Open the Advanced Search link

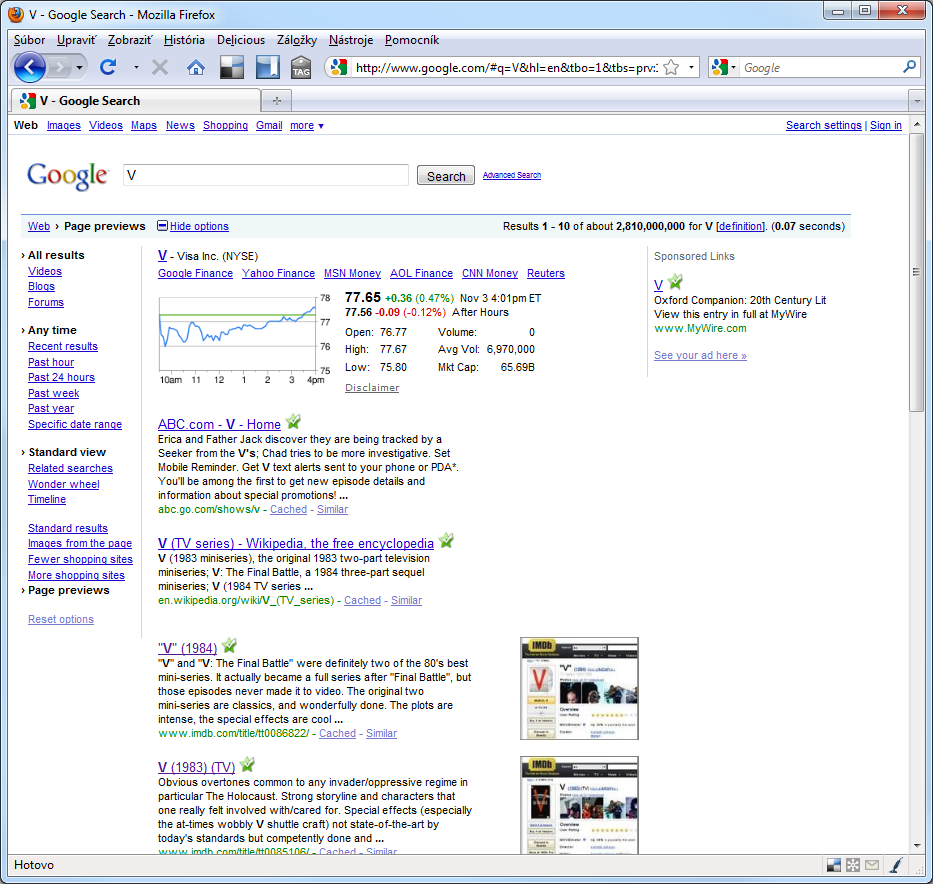pos(511,175)
